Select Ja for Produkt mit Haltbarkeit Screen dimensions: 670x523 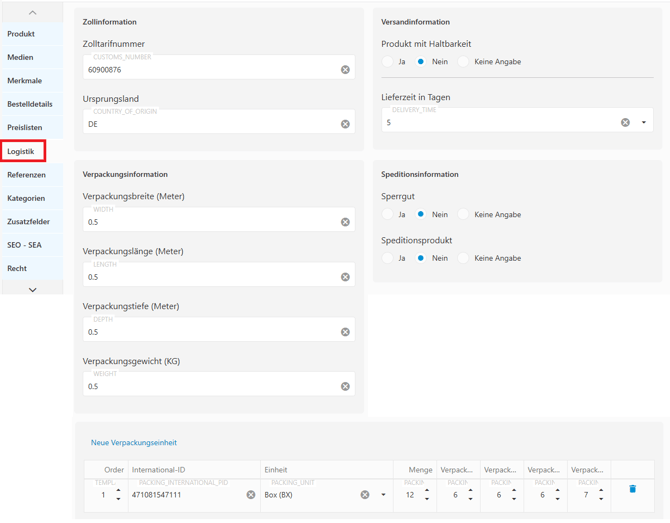coord(388,62)
